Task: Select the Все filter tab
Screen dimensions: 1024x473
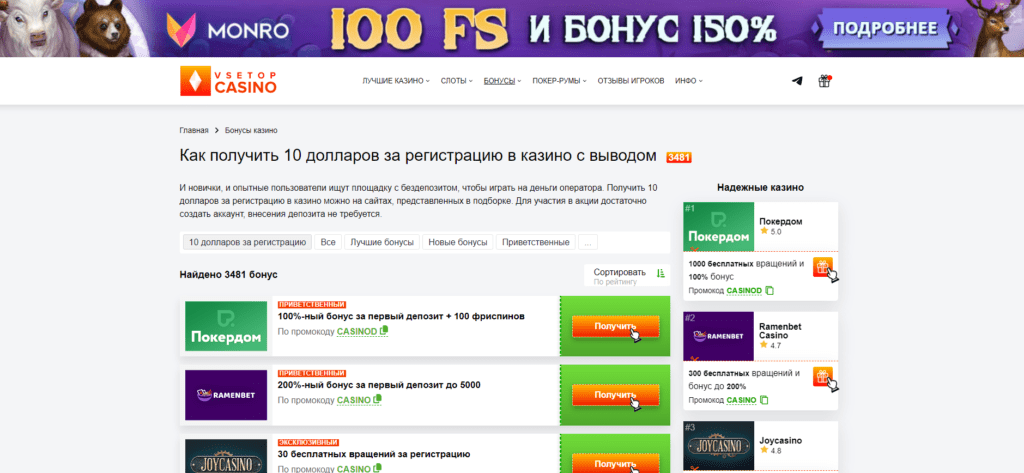Action: pyautogui.click(x=328, y=242)
